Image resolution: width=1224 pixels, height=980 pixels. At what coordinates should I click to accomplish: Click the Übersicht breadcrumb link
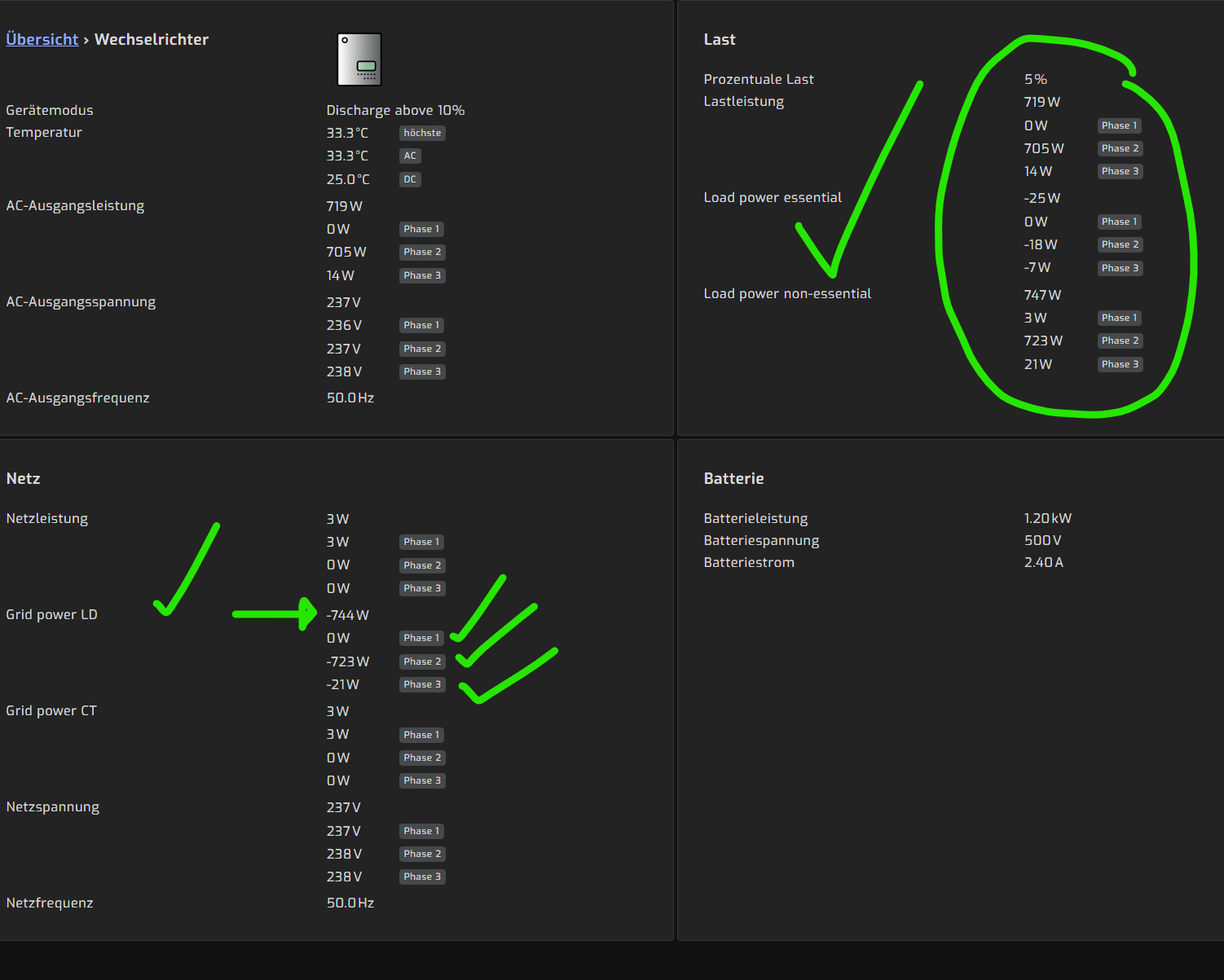pyautogui.click(x=42, y=39)
